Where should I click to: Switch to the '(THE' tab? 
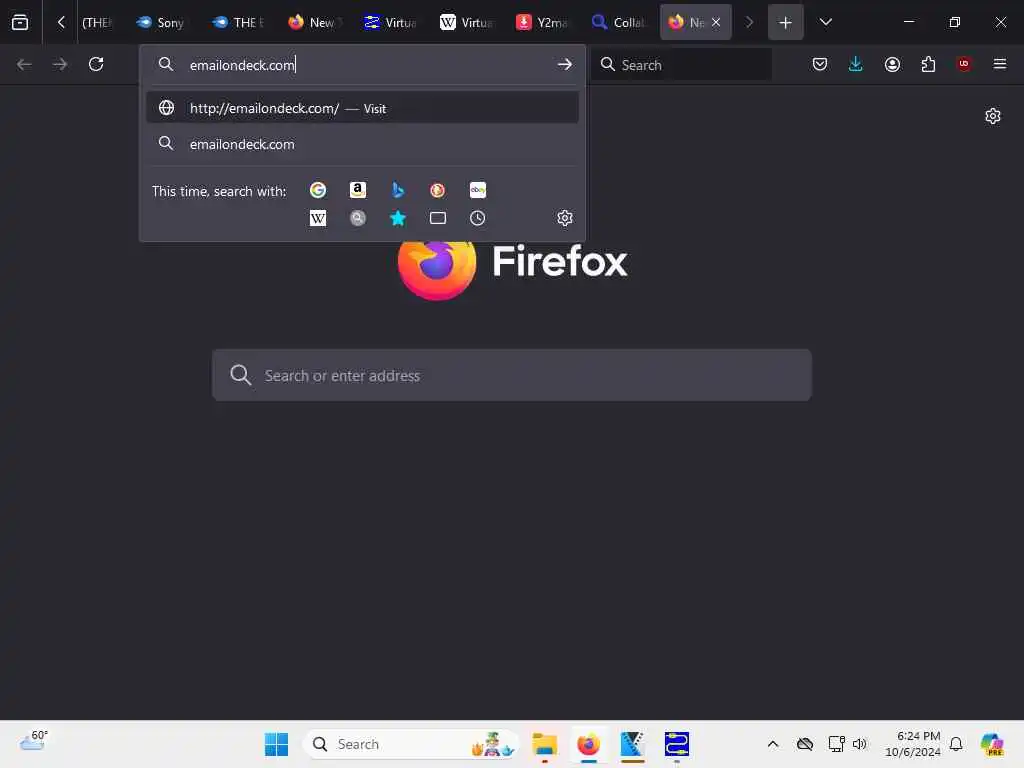(96, 22)
